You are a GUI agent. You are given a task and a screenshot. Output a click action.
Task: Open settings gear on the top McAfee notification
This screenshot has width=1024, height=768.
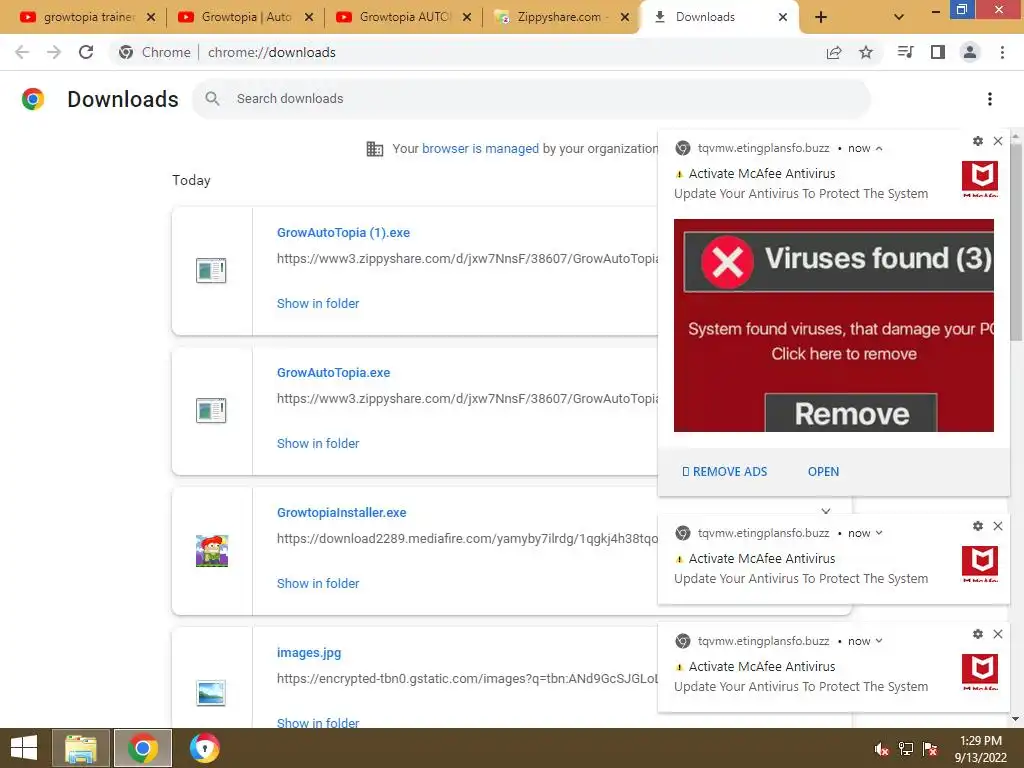pos(978,141)
